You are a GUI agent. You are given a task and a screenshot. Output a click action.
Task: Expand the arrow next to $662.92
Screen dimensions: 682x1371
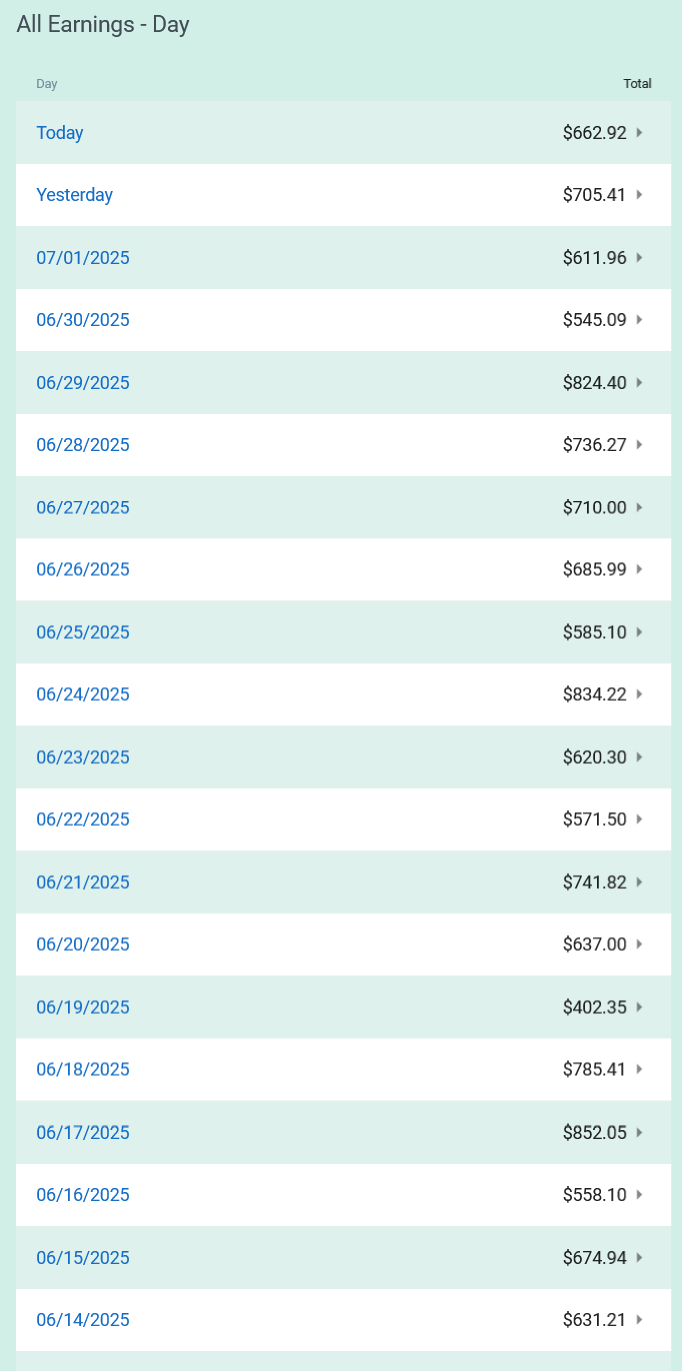(x=639, y=132)
